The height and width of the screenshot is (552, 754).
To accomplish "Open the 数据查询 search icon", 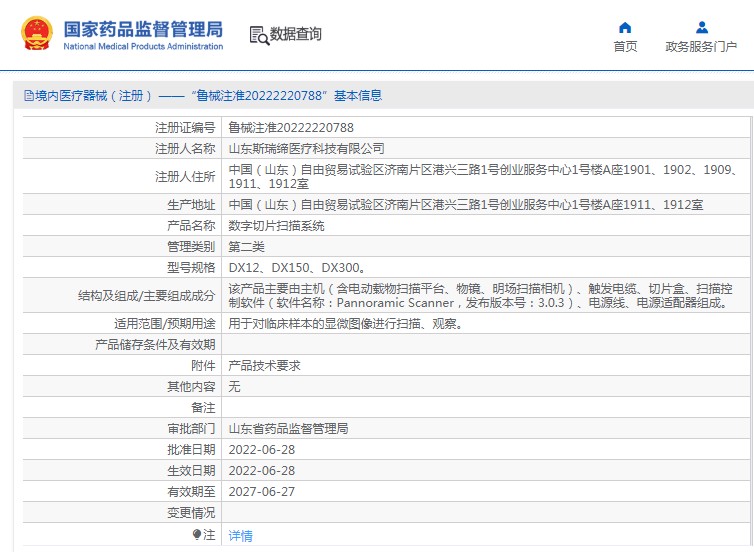I will pos(259,36).
